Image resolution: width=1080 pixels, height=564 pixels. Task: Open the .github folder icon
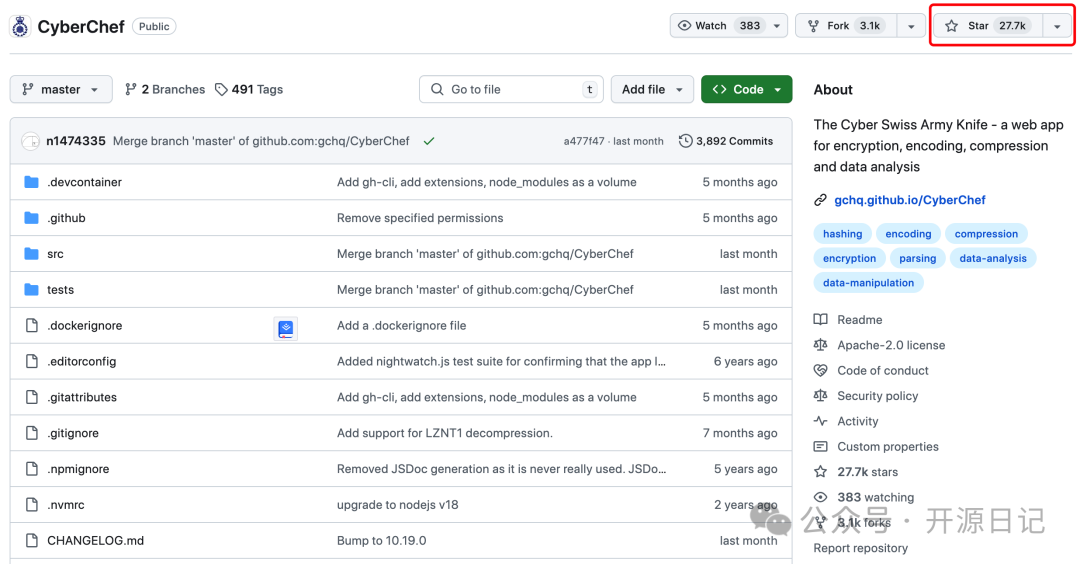point(31,218)
